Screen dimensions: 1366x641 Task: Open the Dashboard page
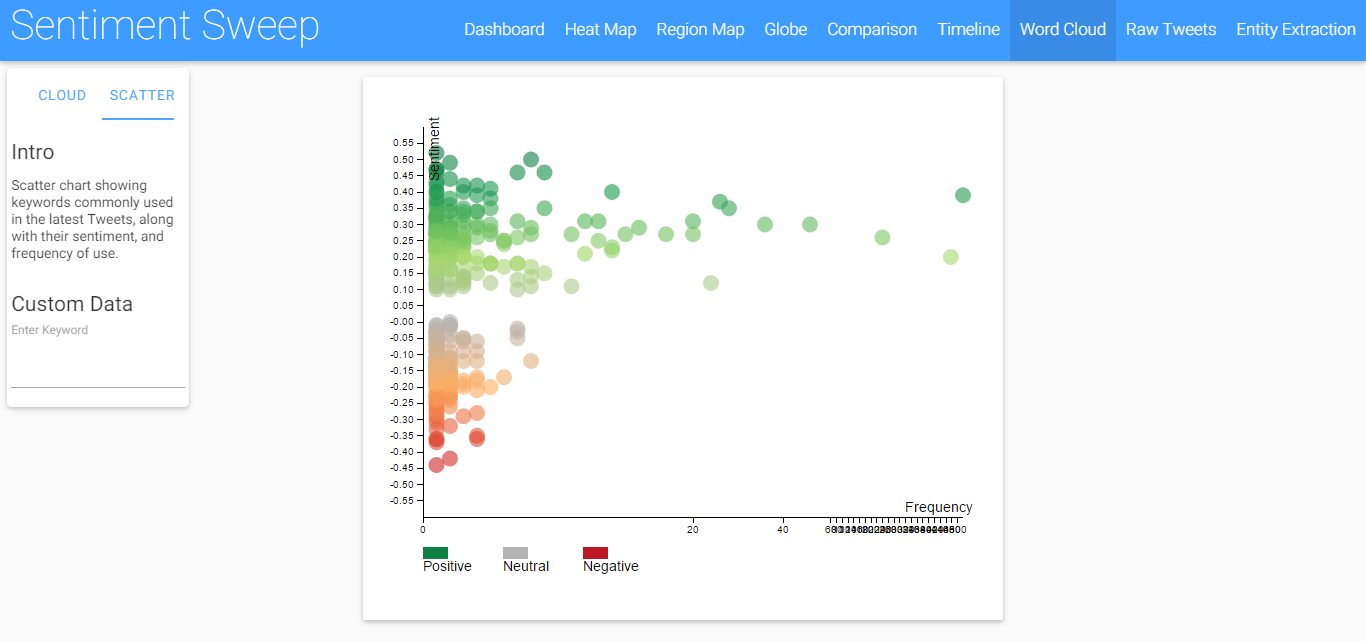point(504,30)
